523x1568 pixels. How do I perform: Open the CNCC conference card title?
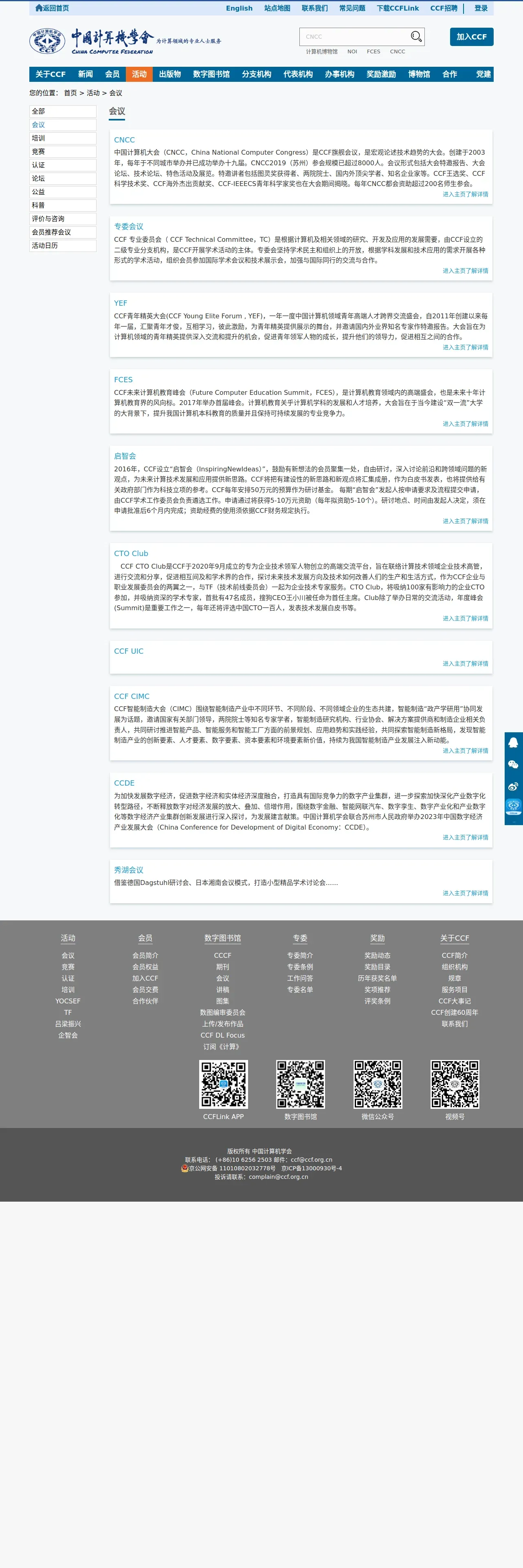[124, 140]
